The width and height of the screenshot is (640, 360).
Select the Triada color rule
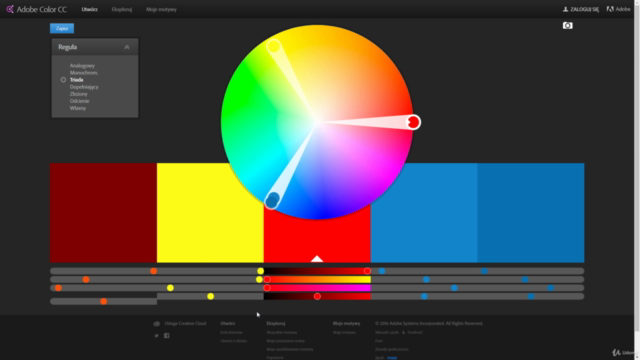[x=76, y=80]
